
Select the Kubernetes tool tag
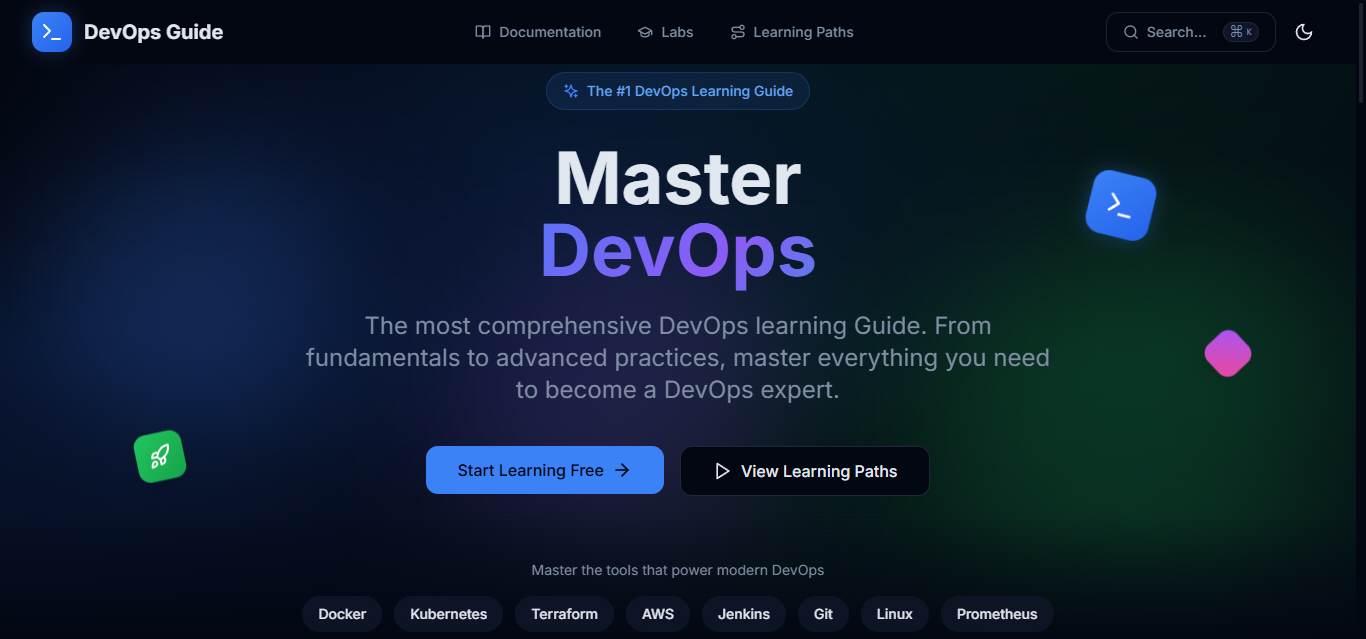(448, 613)
